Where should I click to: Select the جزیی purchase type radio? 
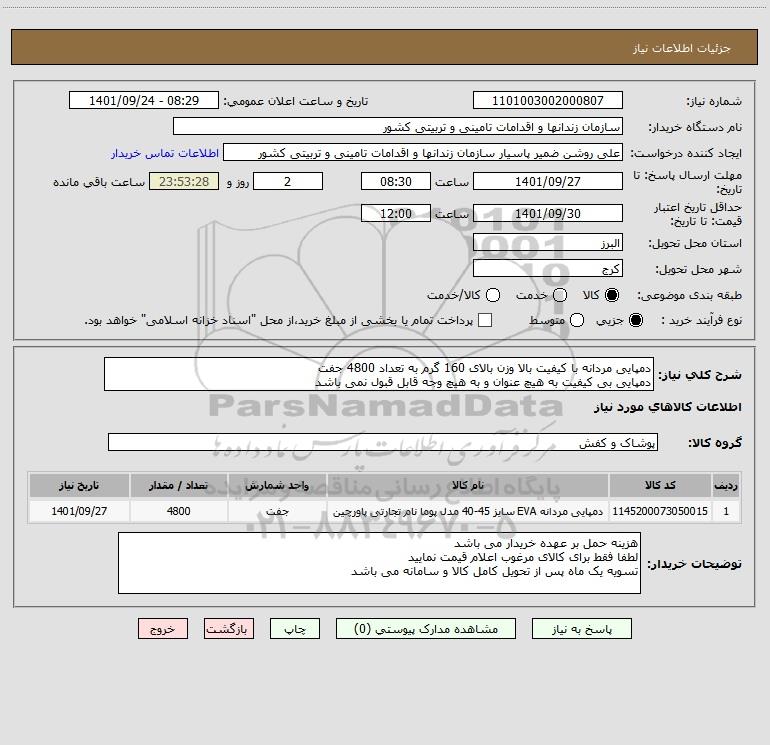tap(636, 320)
